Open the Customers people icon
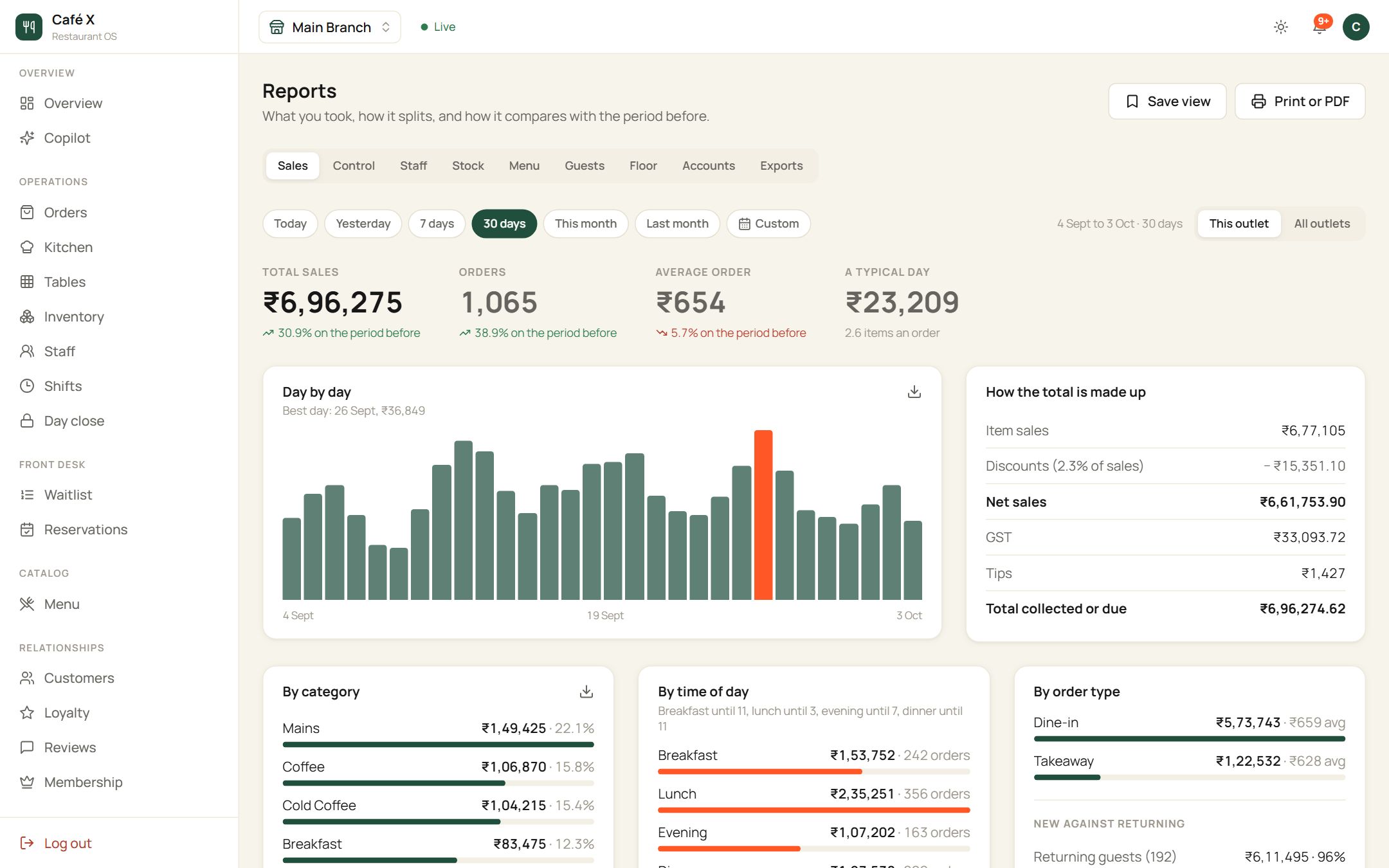The height and width of the screenshot is (868, 1389). pos(27,678)
